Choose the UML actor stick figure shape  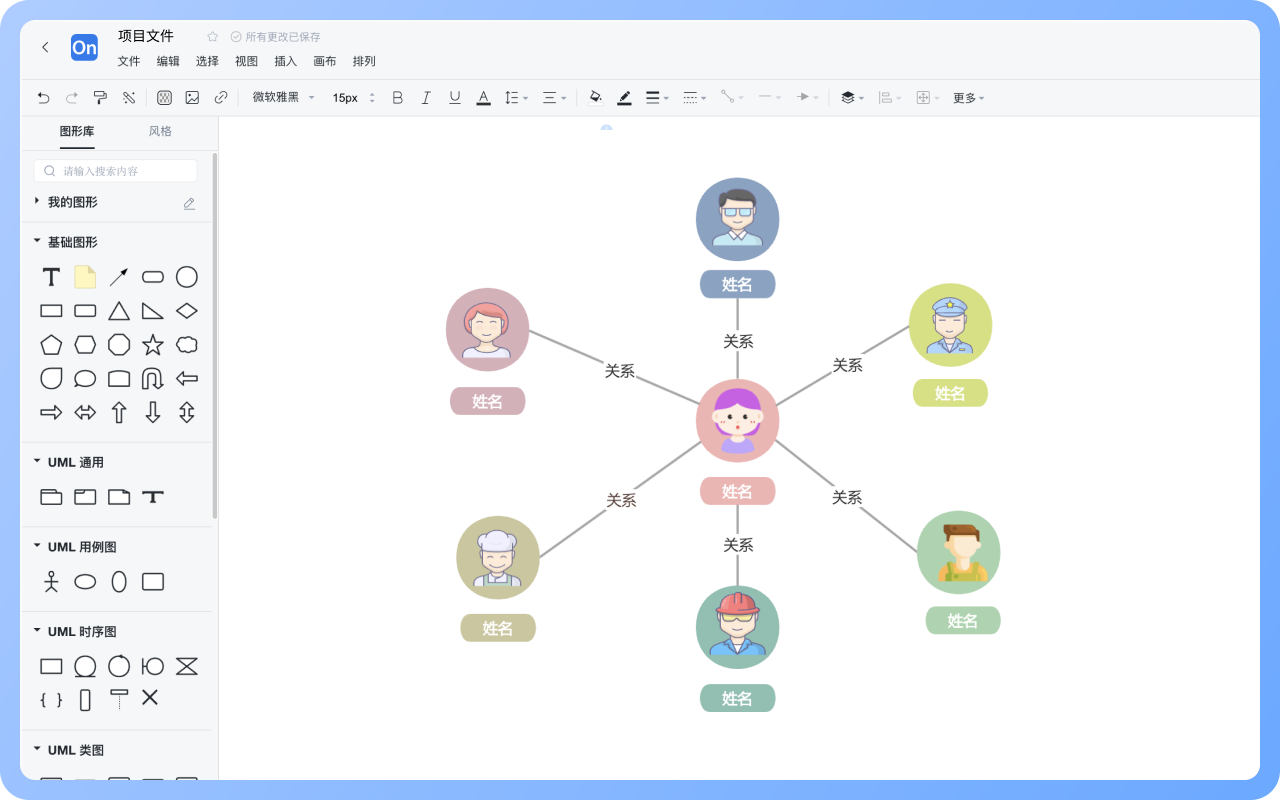(51, 582)
